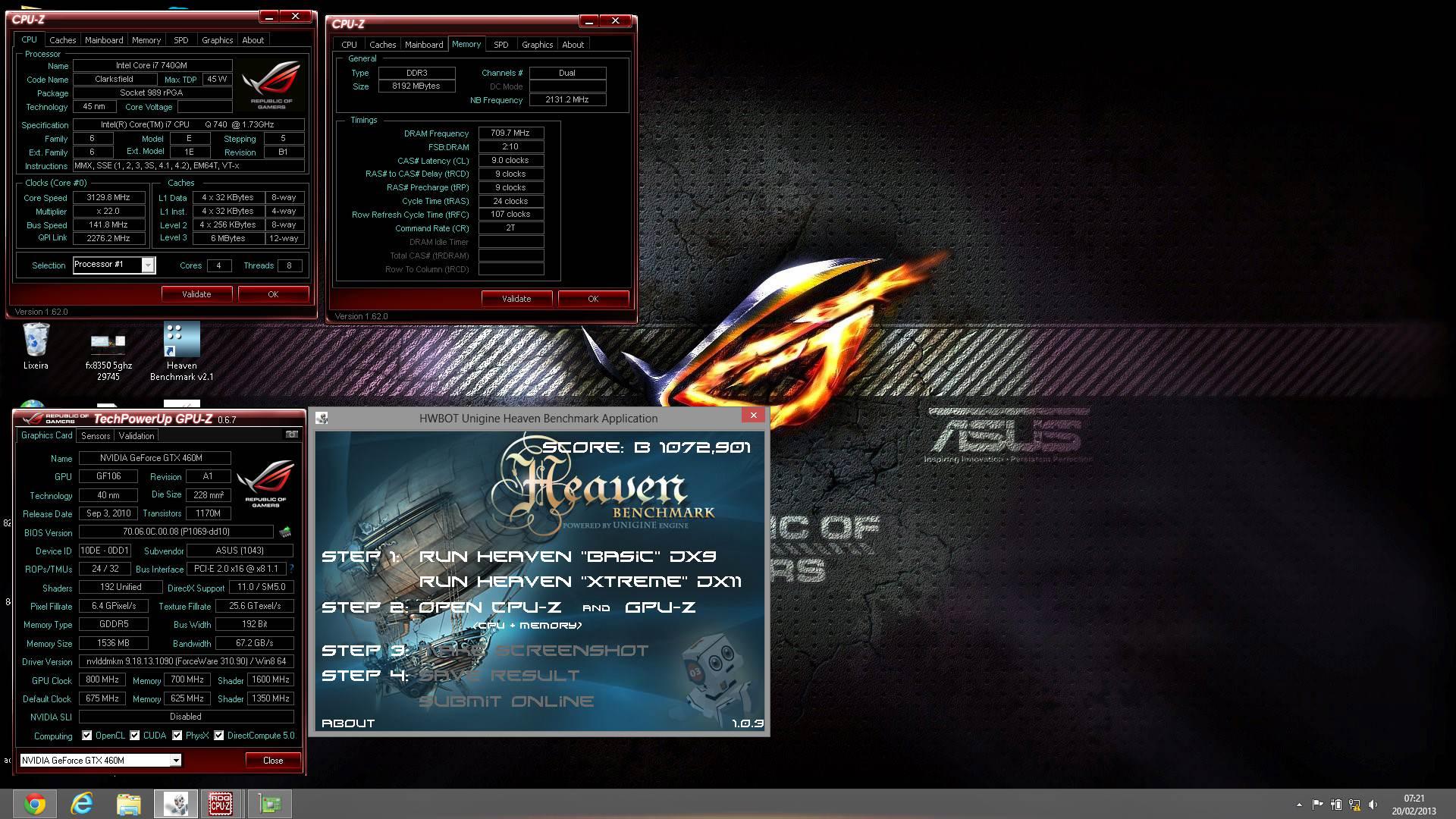Open Graphics tab in the memory-timings CPU-Z window
Image resolution: width=1456 pixels, height=819 pixels.
(x=537, y=45)
